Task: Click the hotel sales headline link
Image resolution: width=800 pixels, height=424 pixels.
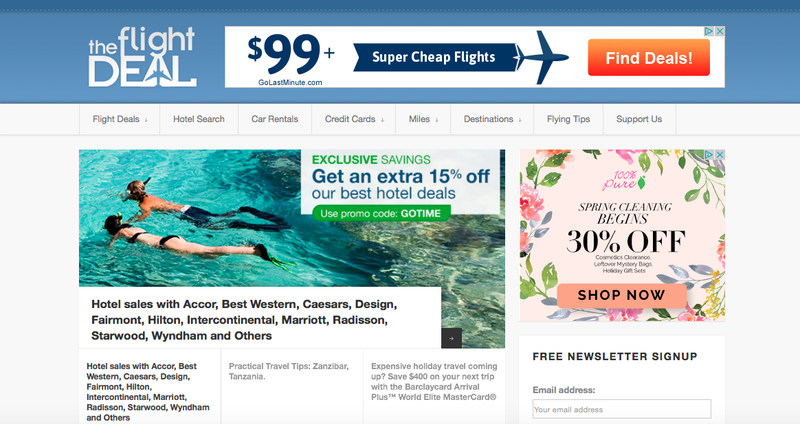Action: [244, 320]
